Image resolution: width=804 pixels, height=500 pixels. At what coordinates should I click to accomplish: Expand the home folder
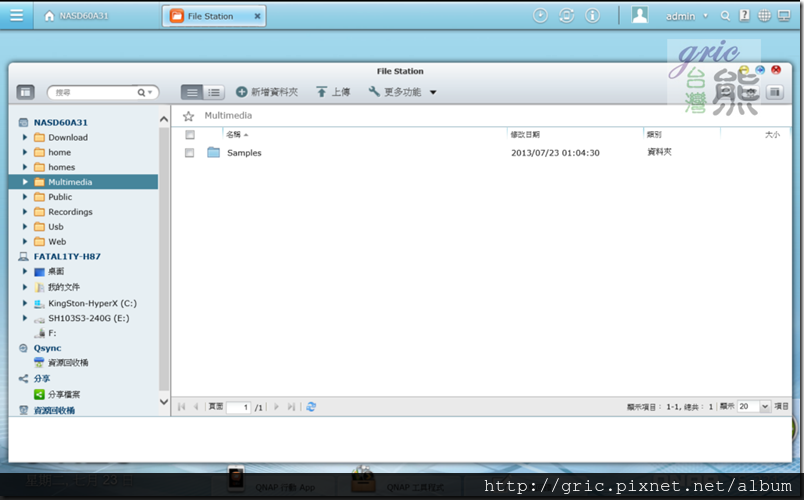[x=25, y=152]
